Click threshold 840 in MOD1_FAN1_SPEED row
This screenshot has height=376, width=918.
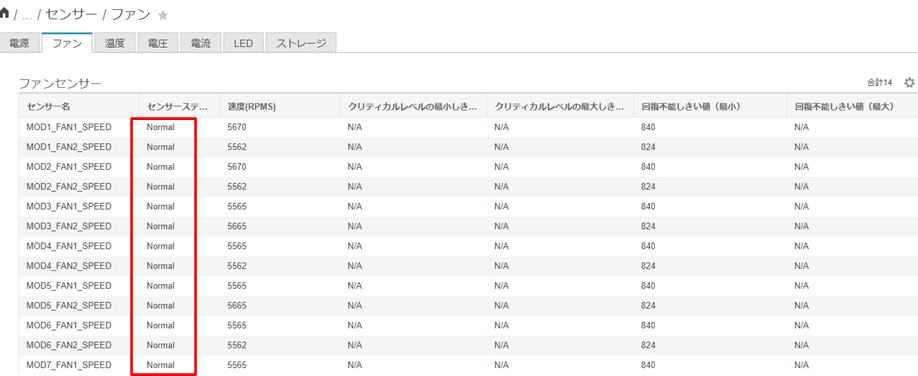coord(648,127)
